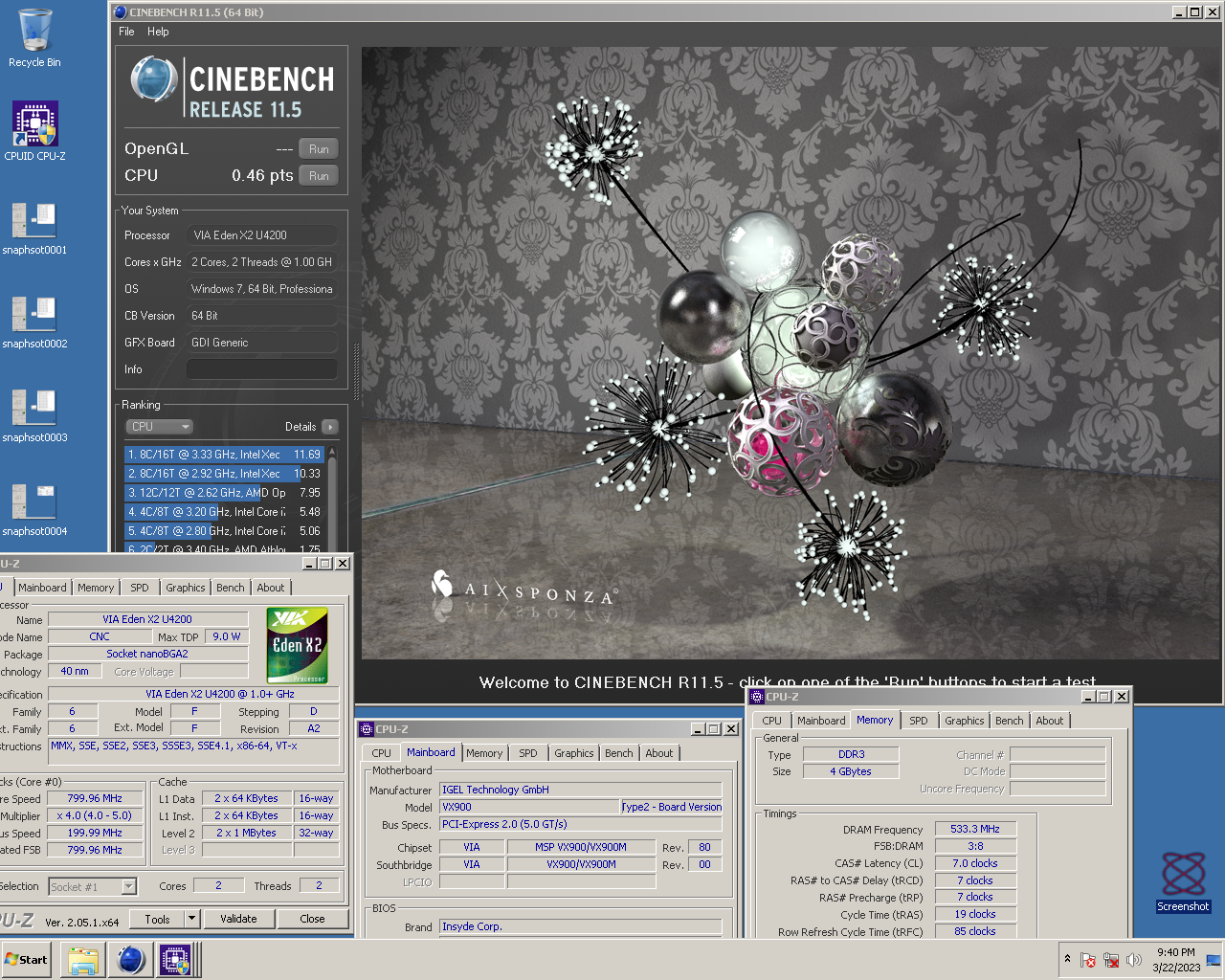
Task: Click the 7.0 clocks CAS latency value
Action: tap(975, 863)
